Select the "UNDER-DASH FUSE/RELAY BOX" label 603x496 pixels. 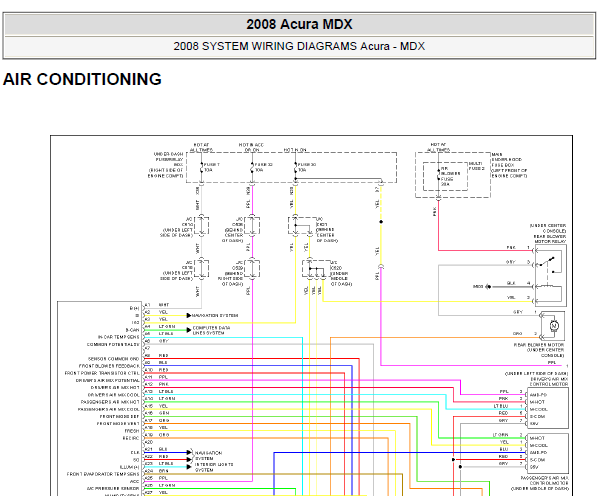click(168, 159)
